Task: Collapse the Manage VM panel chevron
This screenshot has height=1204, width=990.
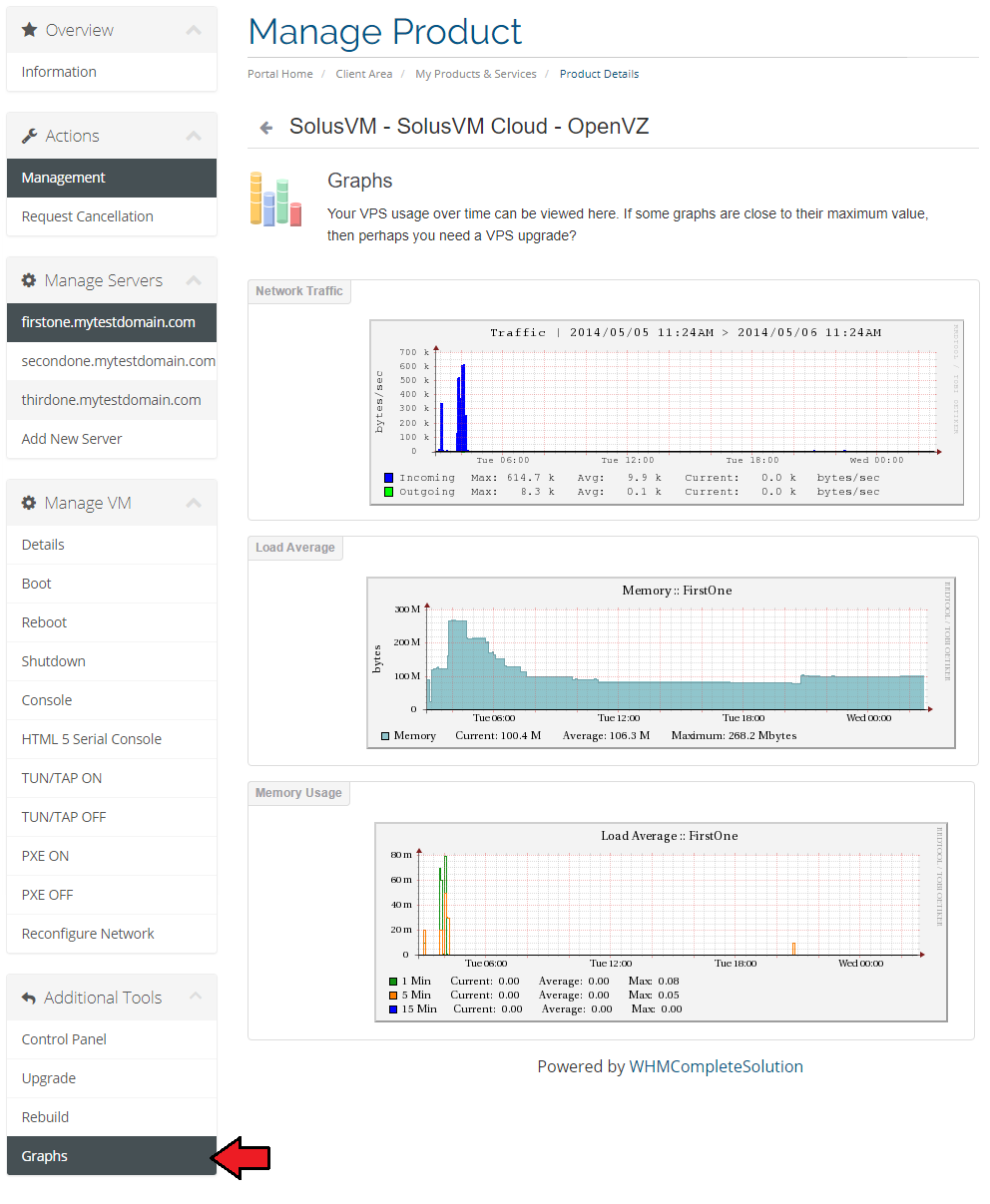Action: pos(195,503)
